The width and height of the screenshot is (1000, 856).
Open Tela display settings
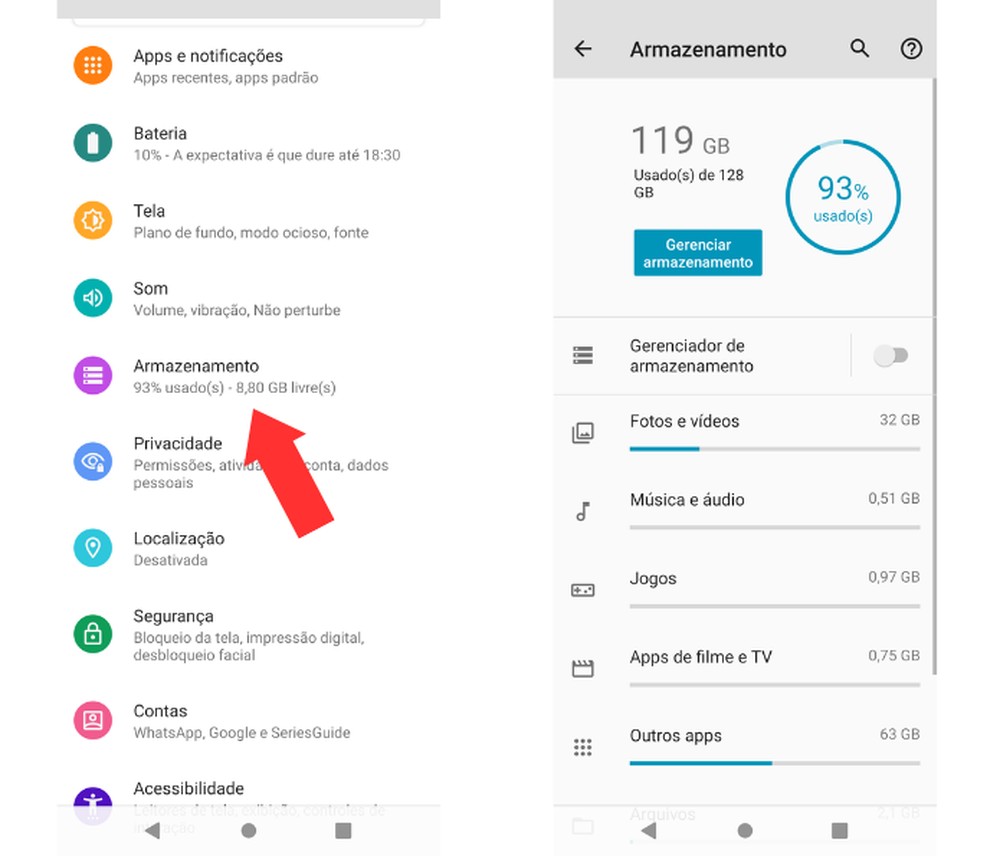tap(249, 221)
